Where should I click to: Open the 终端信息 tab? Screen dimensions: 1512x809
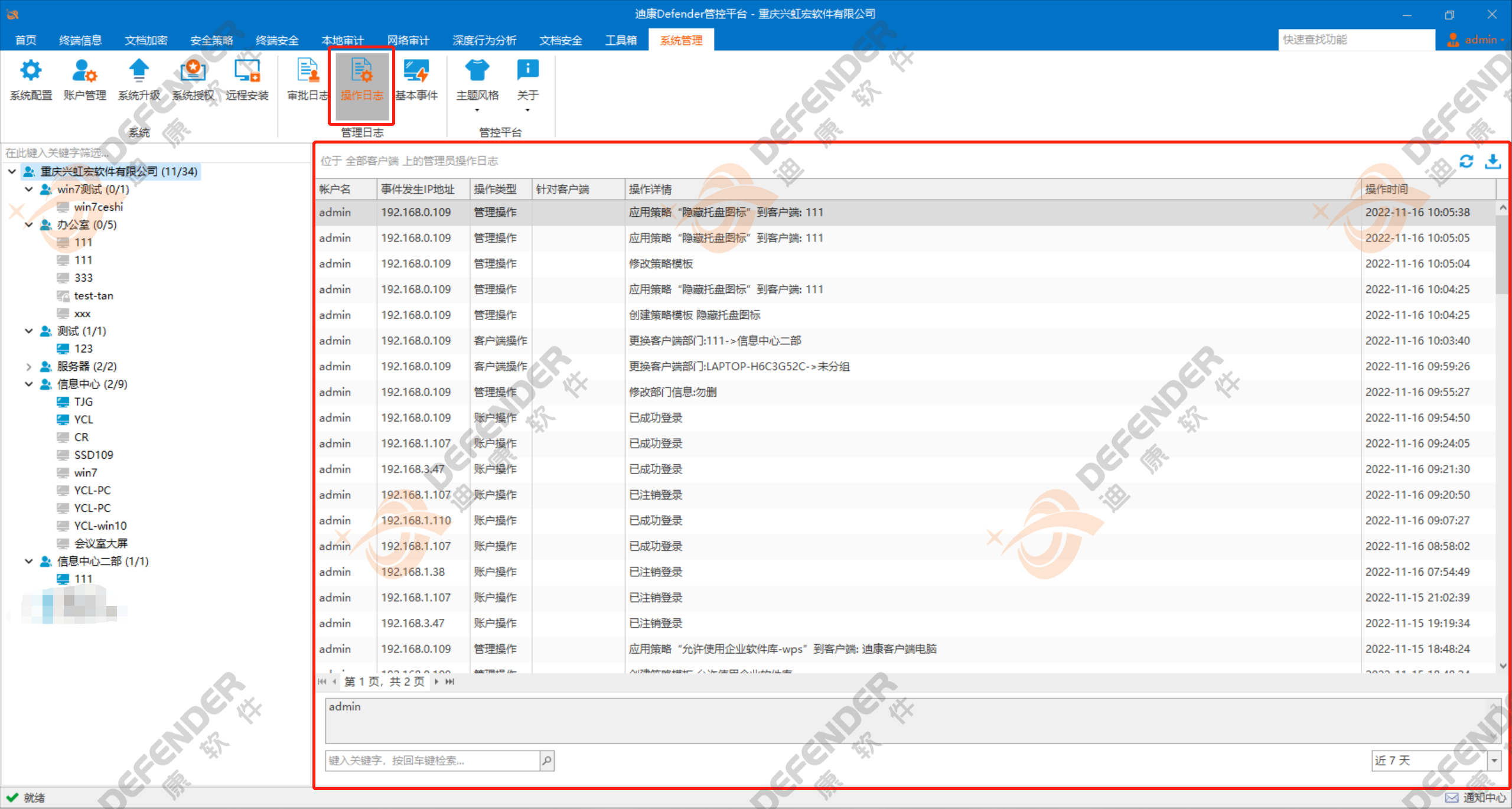tap(80, 40)
